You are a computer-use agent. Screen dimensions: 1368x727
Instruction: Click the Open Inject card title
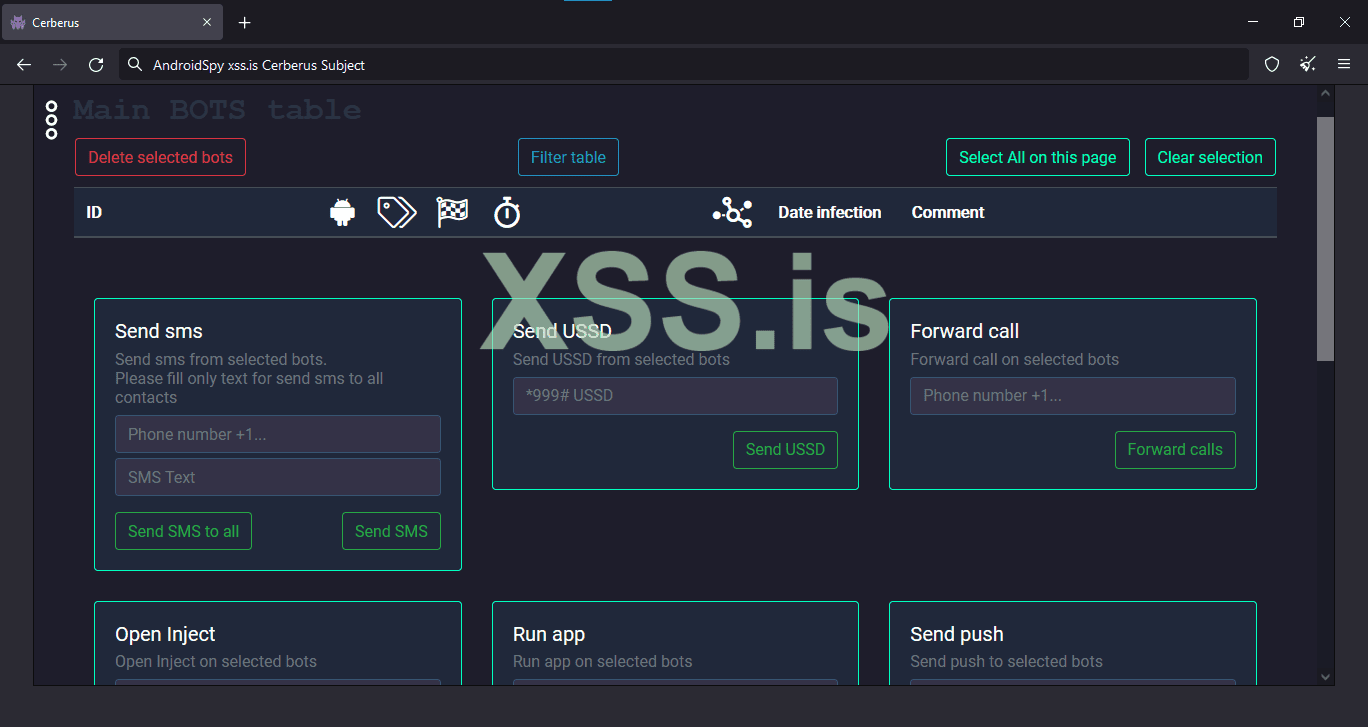coord(165,634)
